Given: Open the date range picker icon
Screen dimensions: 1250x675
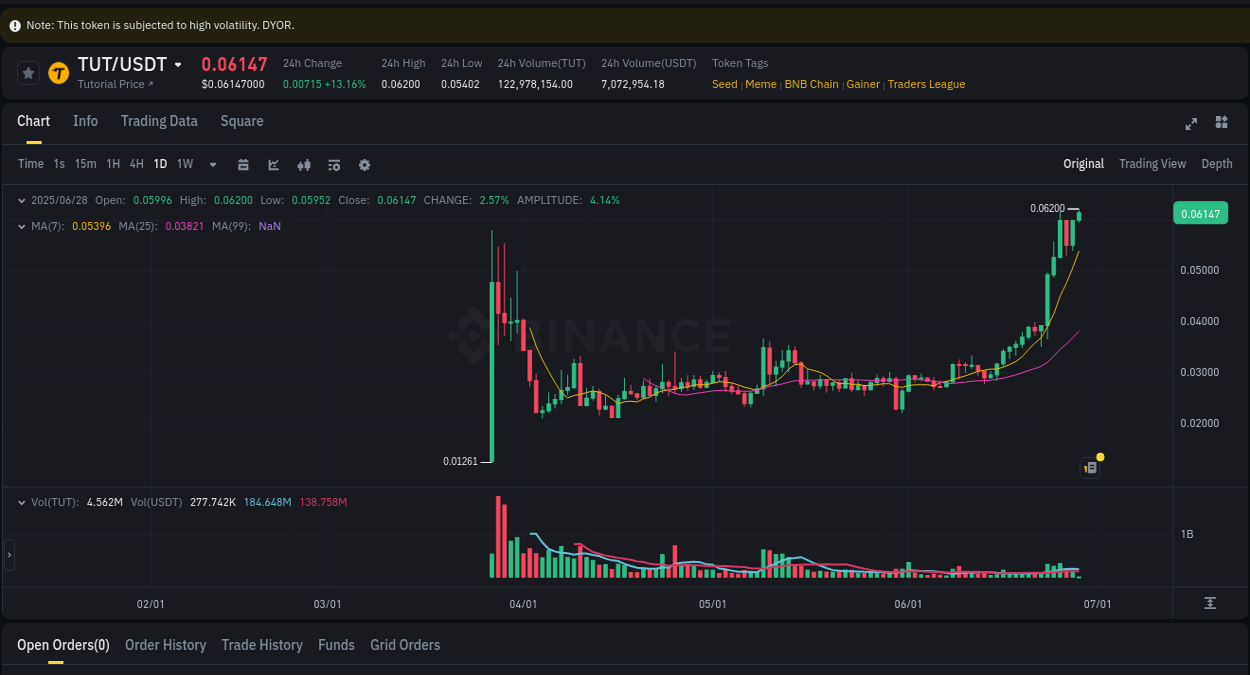Looking at the screenshot, I should pyautogui.click(x=243, y=163).
